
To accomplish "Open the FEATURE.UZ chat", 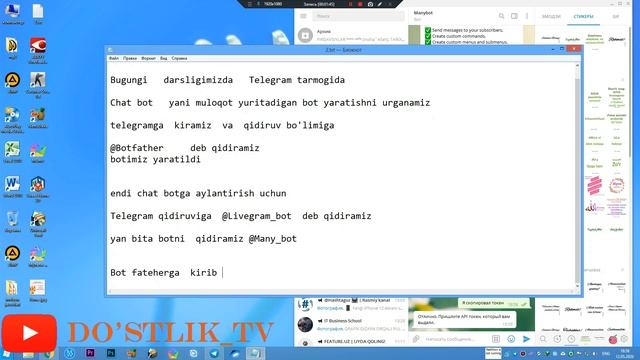I will point(351,342).
